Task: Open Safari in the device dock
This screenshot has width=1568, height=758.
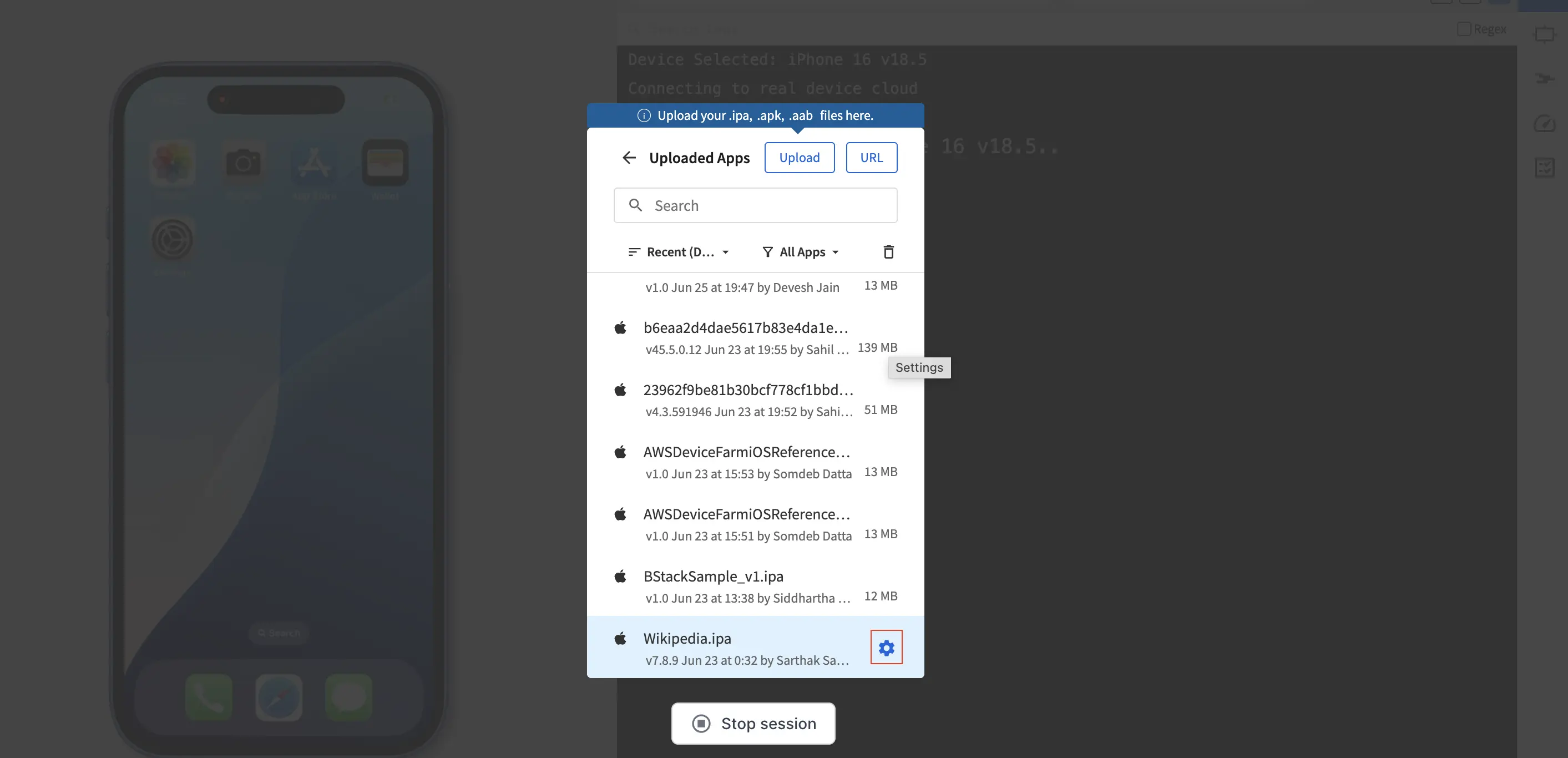Action: click(279, 697)
